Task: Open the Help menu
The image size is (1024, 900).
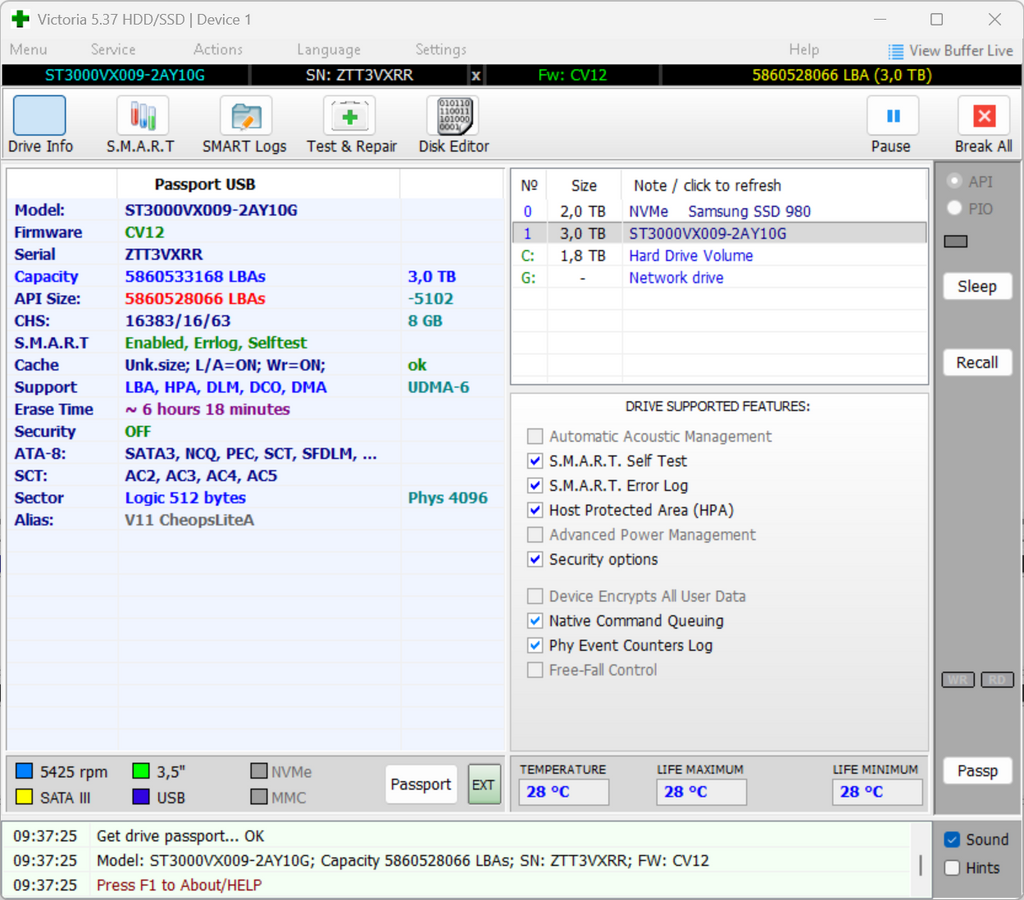Action: click(x=804, y=50)
